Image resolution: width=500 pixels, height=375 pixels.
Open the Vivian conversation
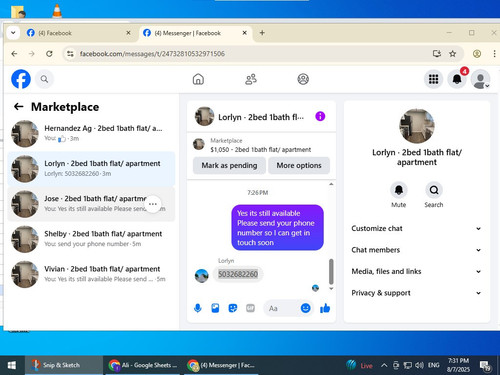click(91, 274)
